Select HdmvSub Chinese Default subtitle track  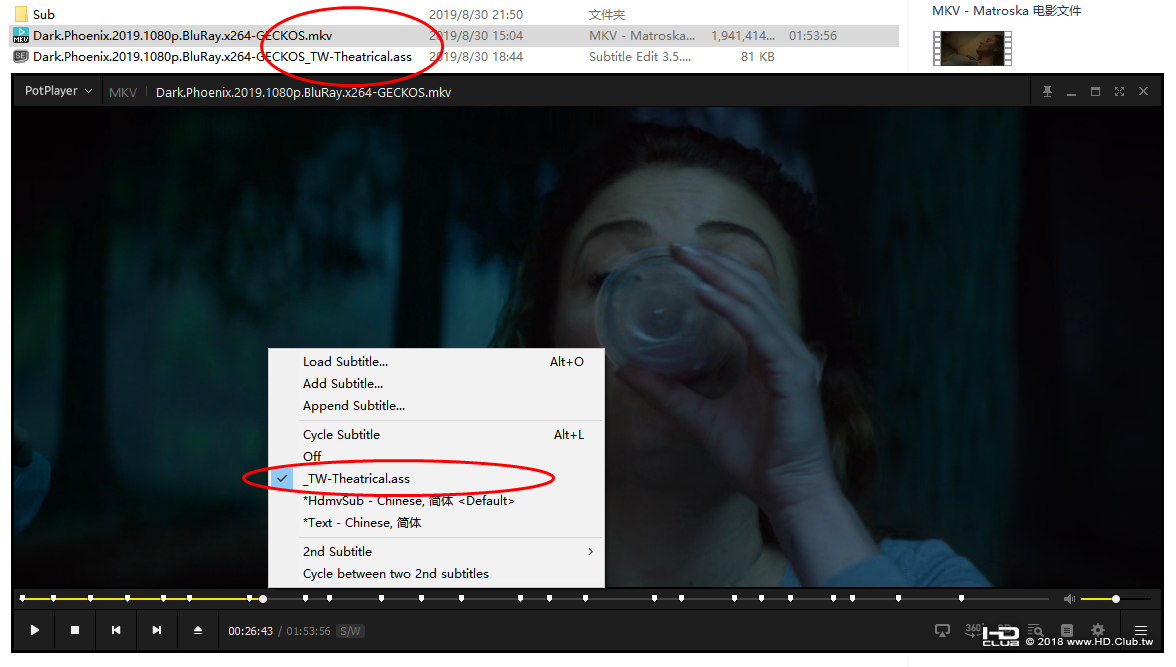tap(436, 500)
